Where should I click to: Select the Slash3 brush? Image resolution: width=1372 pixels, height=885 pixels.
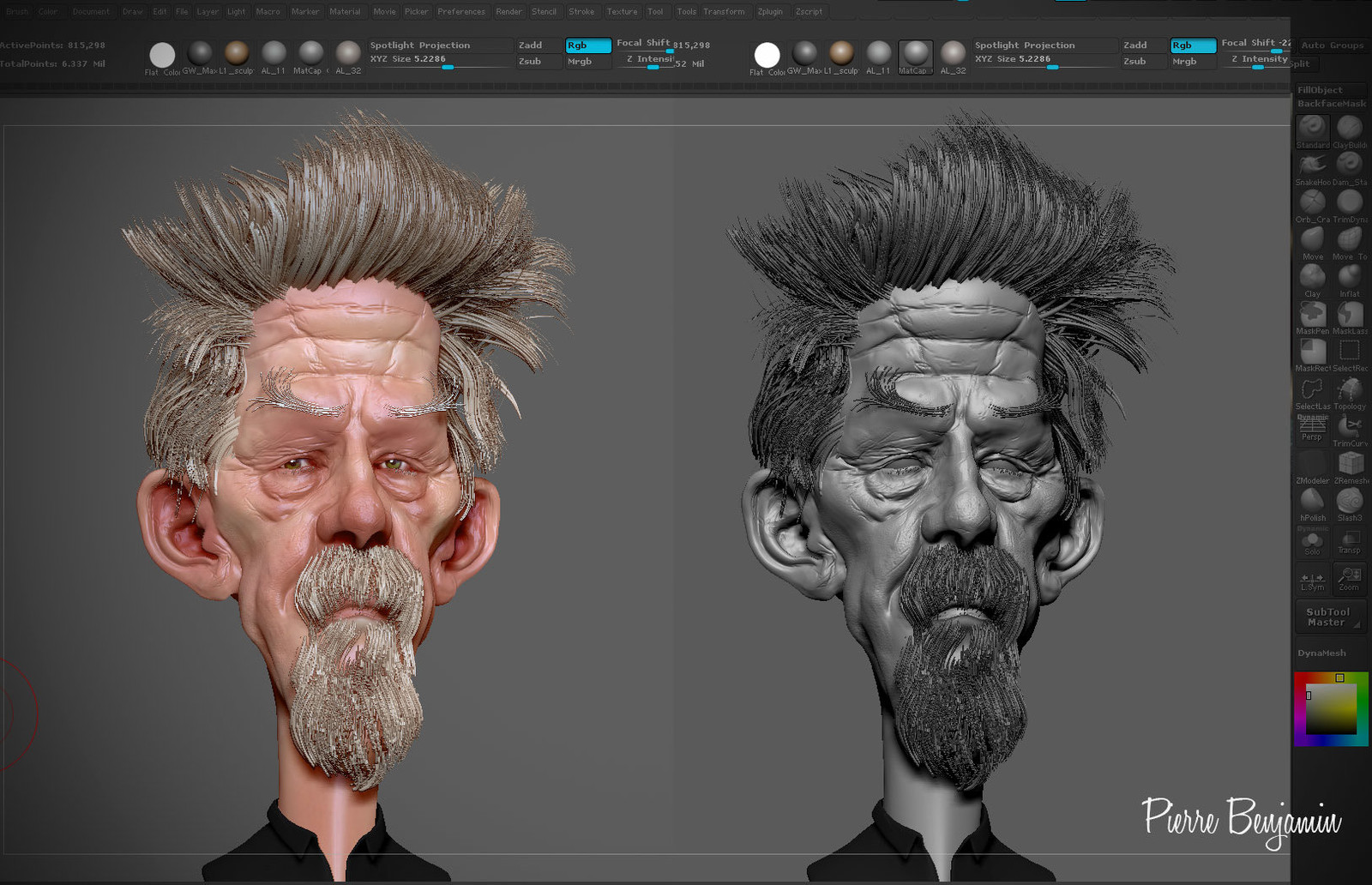point(1350,505)
